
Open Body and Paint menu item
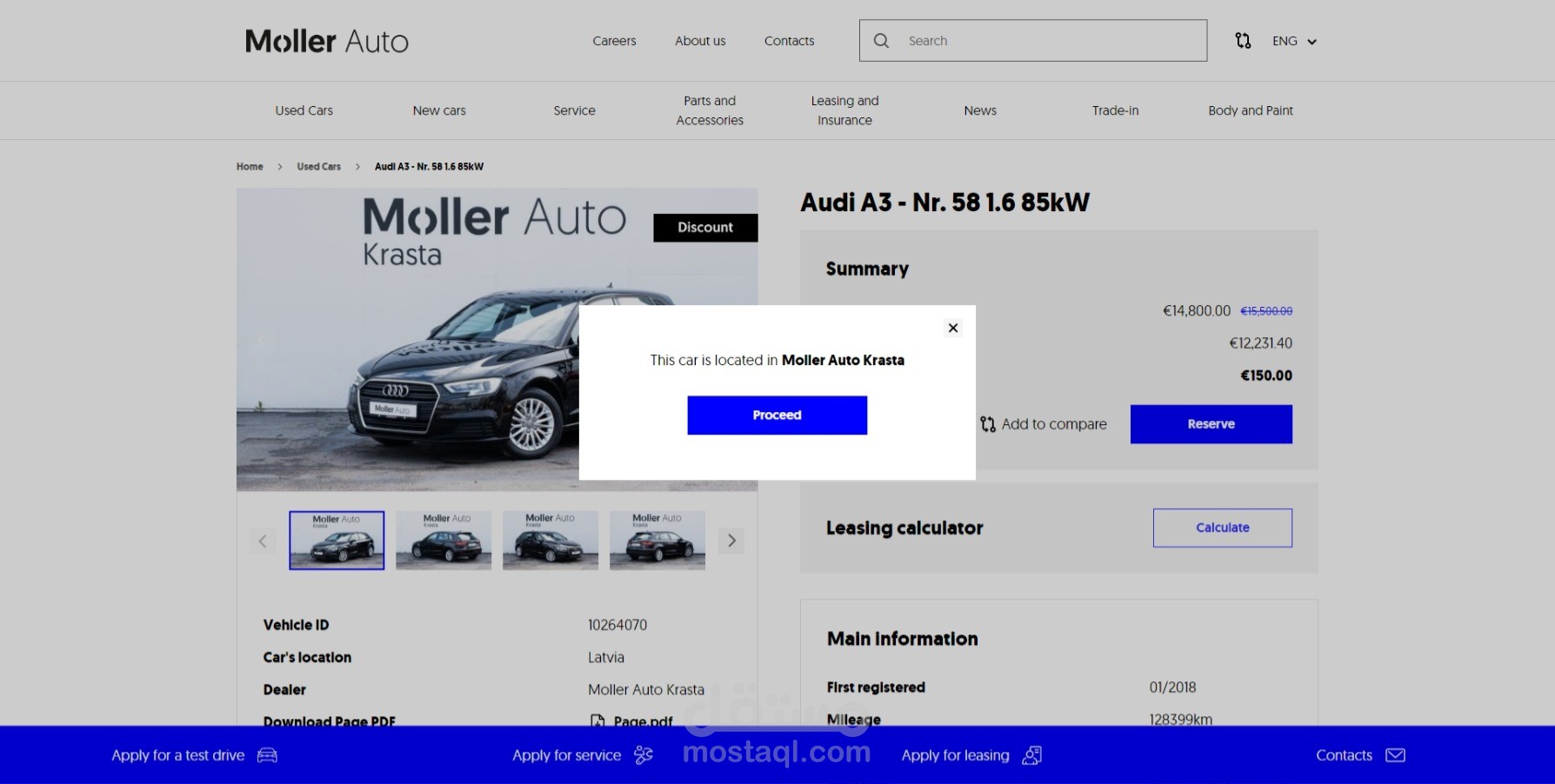click(1251, 110)
